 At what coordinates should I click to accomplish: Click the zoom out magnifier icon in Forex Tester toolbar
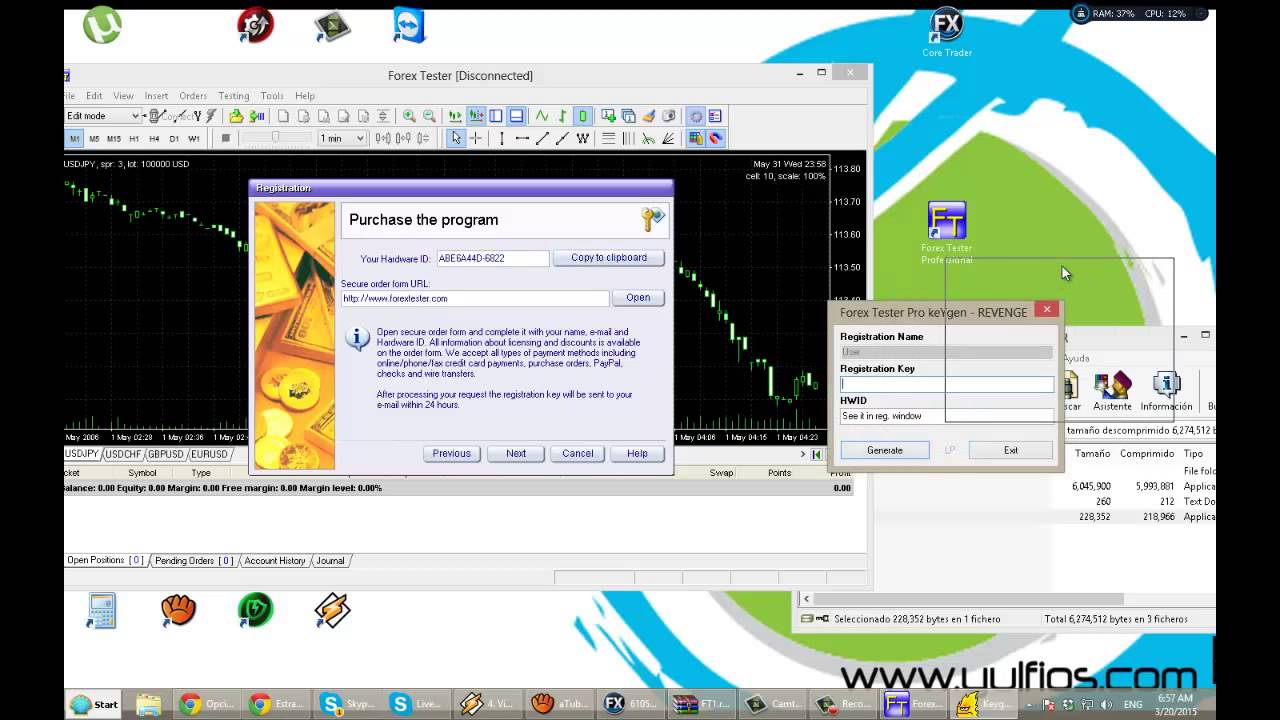(429, 116)
